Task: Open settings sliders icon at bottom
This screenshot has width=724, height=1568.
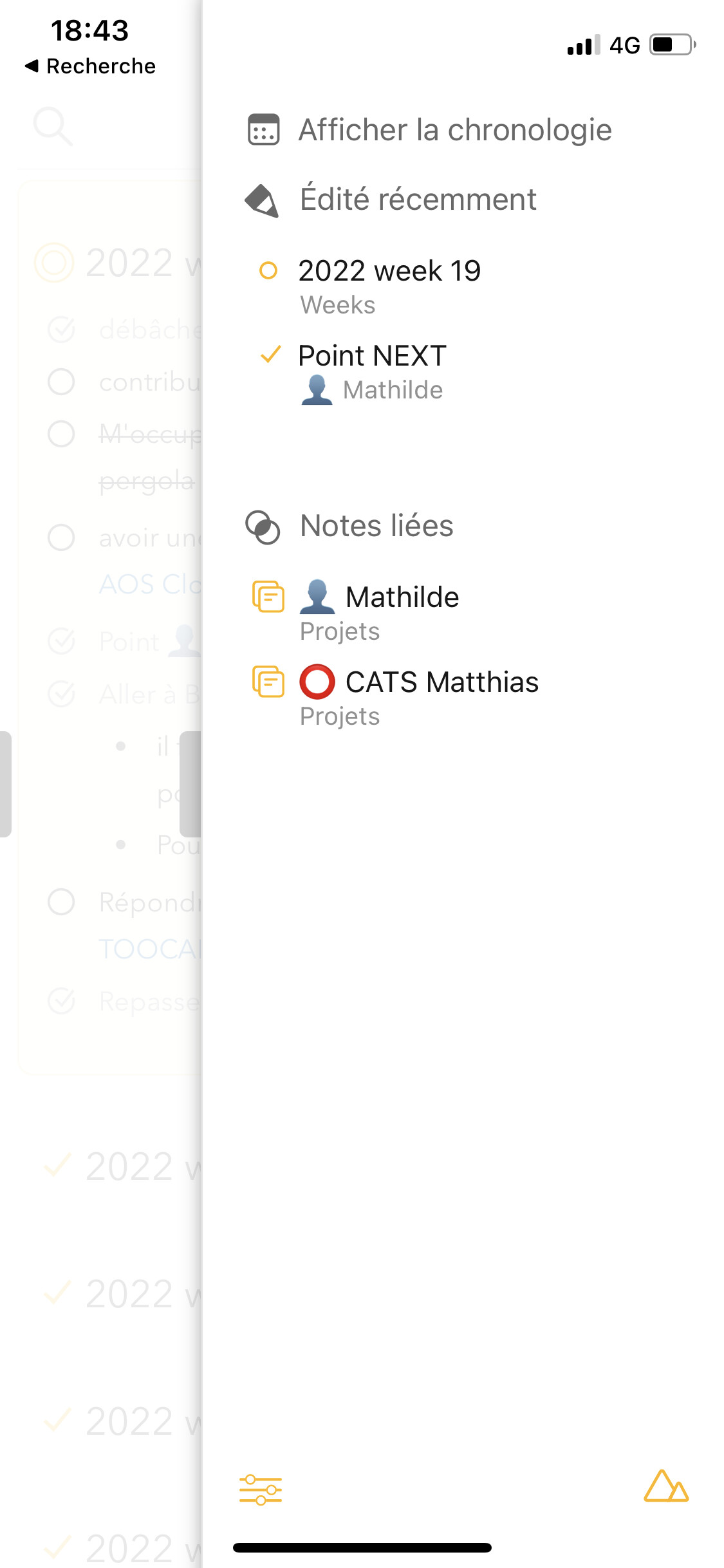Action: pyautogui.click(x=261, y=1489)
